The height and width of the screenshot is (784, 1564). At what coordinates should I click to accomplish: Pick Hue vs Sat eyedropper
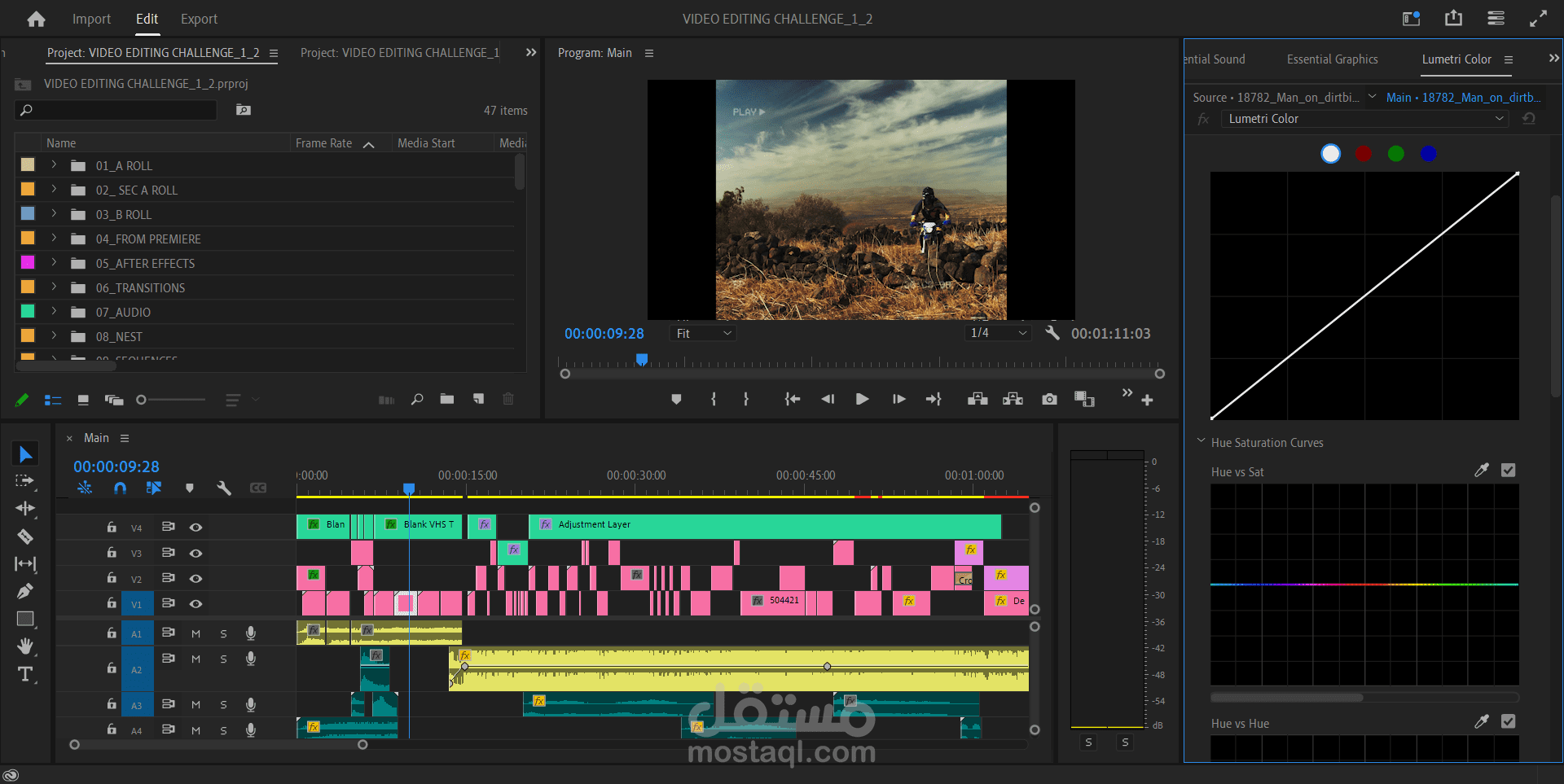pos(1482,470)
